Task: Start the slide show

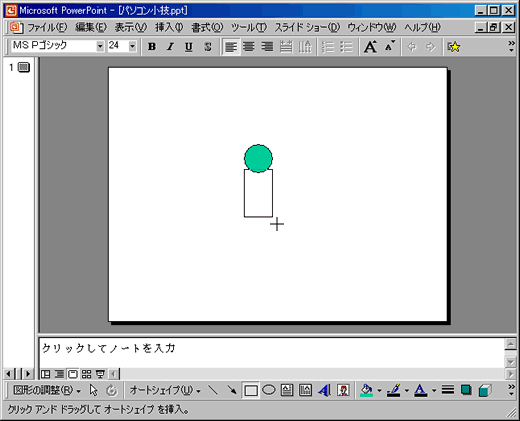Action: pyautogui.click(x=100, y=374)
